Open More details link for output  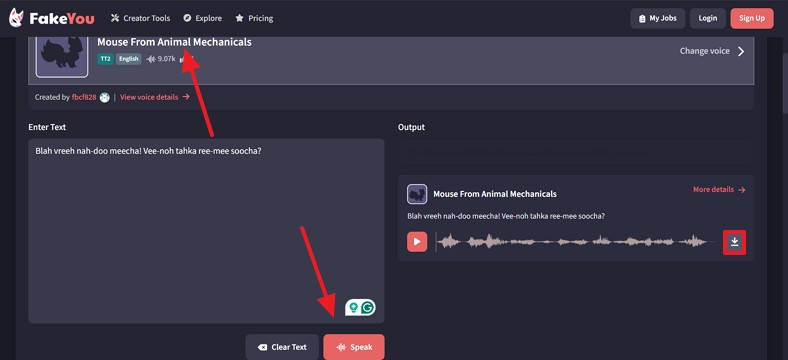coord(719,190)
